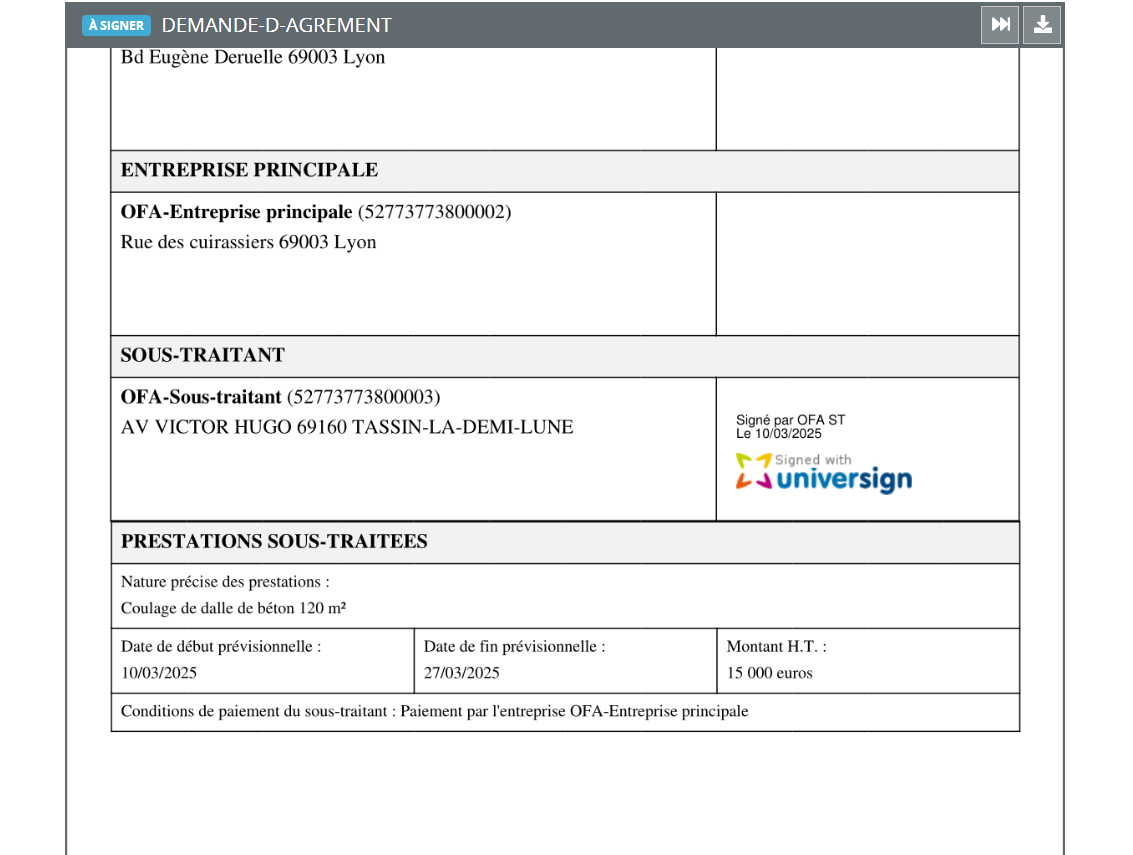The width and height of the screenshot is (1133, 855).
Task: Click the DEMANDE-D-AGREMENT document title
Action: pyautogui.click(x=276, y=25)
